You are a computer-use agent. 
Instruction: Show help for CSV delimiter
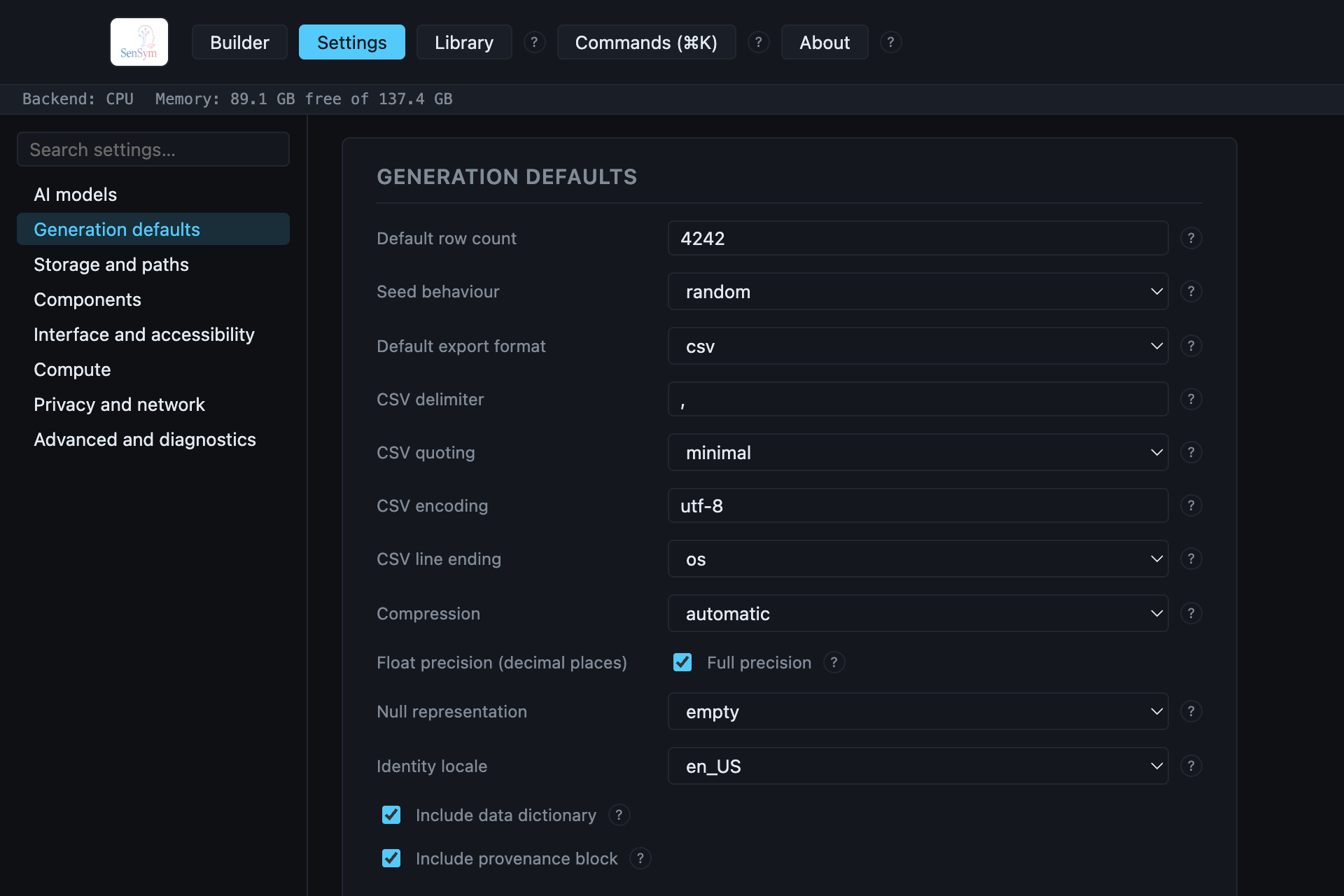pyautogui.click(x=1191, y=399)
